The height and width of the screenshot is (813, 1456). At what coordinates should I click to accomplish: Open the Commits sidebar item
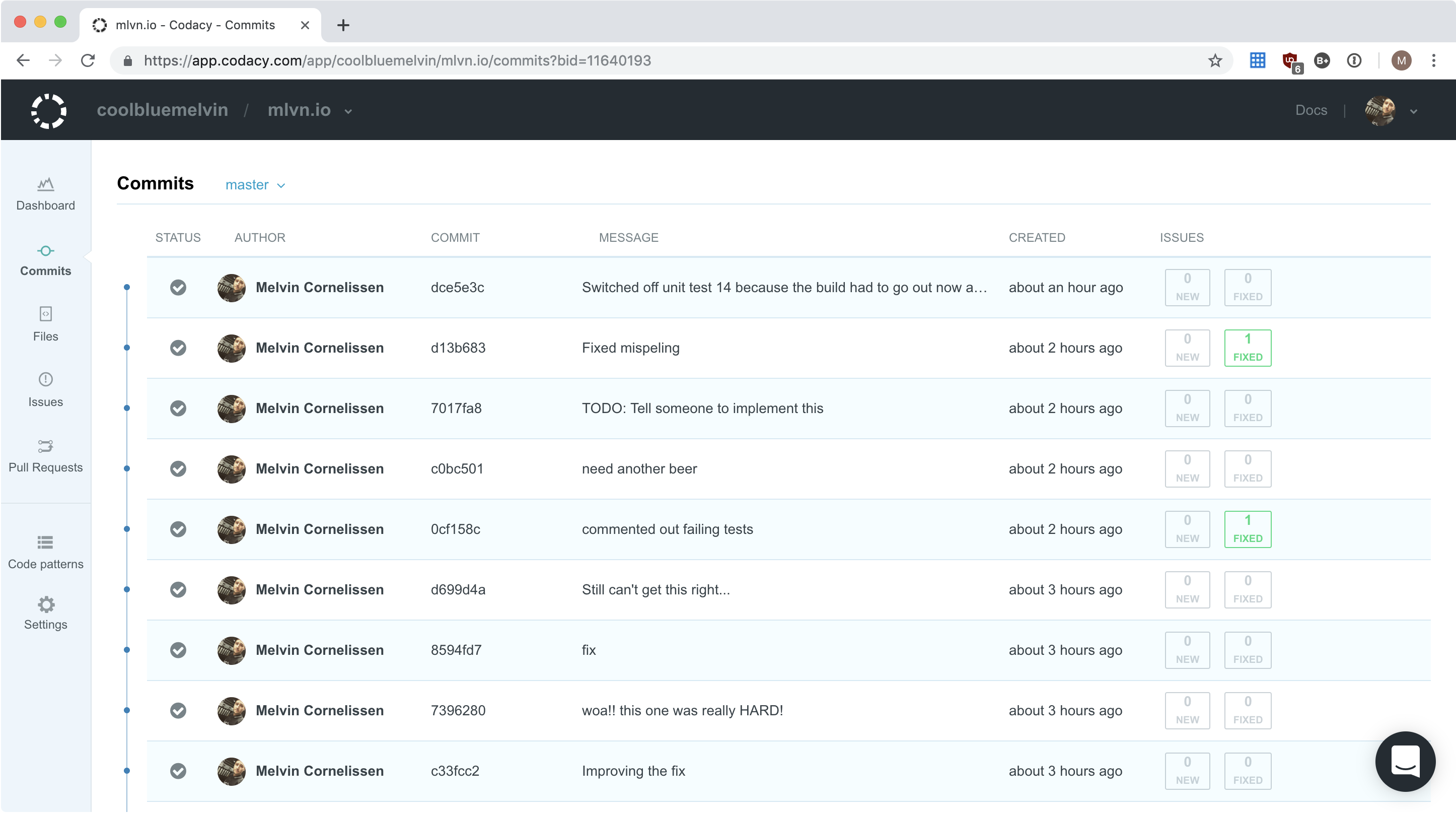pyautogui.click(x=45, y=260)
